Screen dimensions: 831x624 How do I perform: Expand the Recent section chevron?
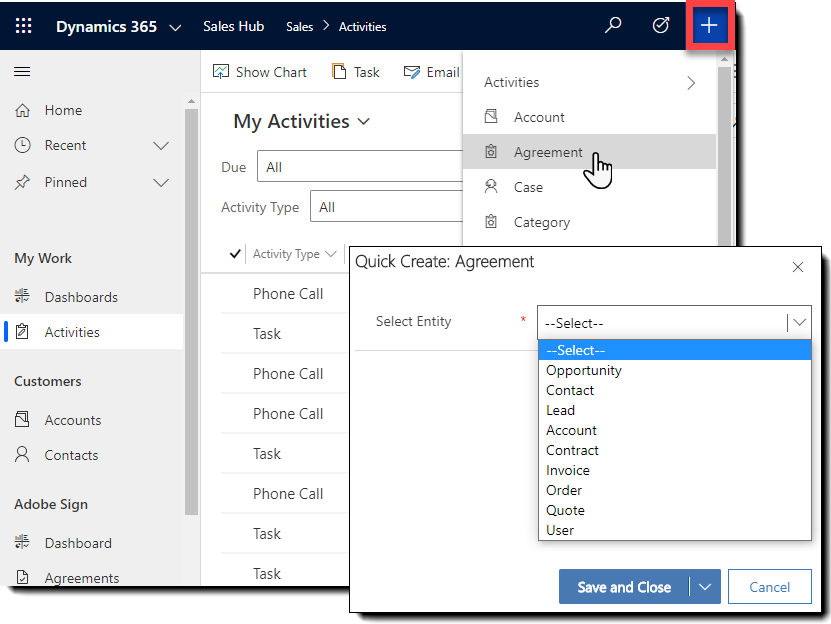pos(161,146)
